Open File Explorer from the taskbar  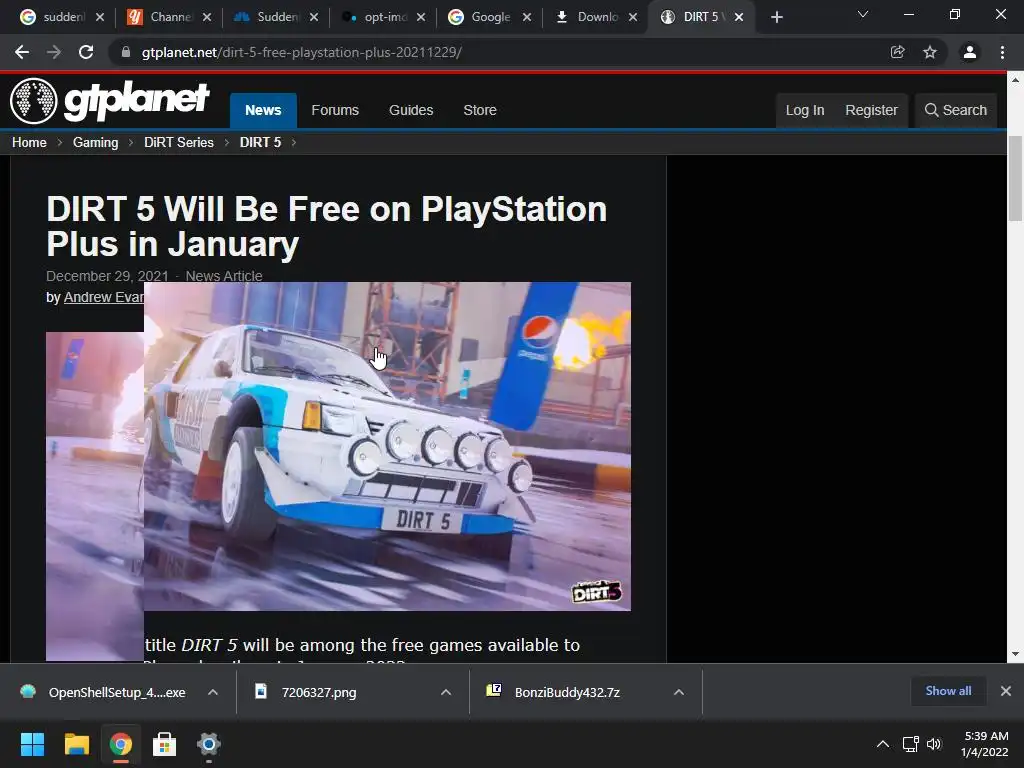click(x=76, y=744)
